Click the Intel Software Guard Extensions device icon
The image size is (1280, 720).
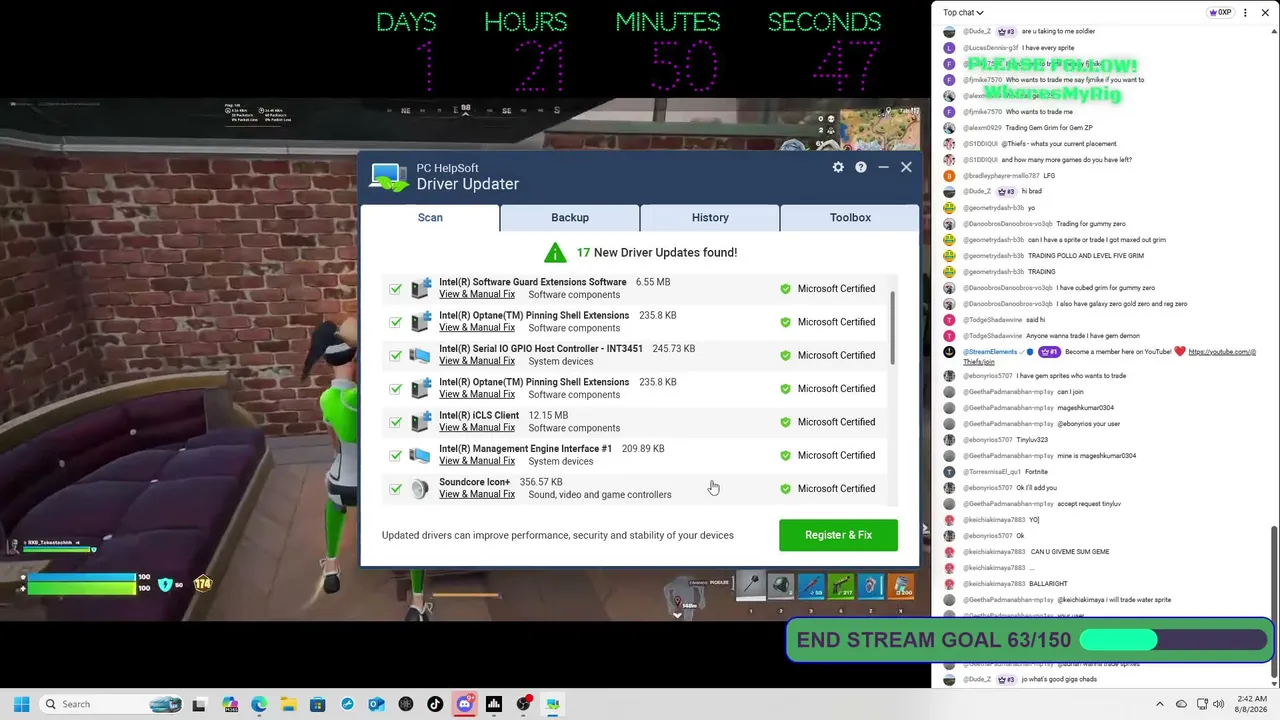point(420,288)
